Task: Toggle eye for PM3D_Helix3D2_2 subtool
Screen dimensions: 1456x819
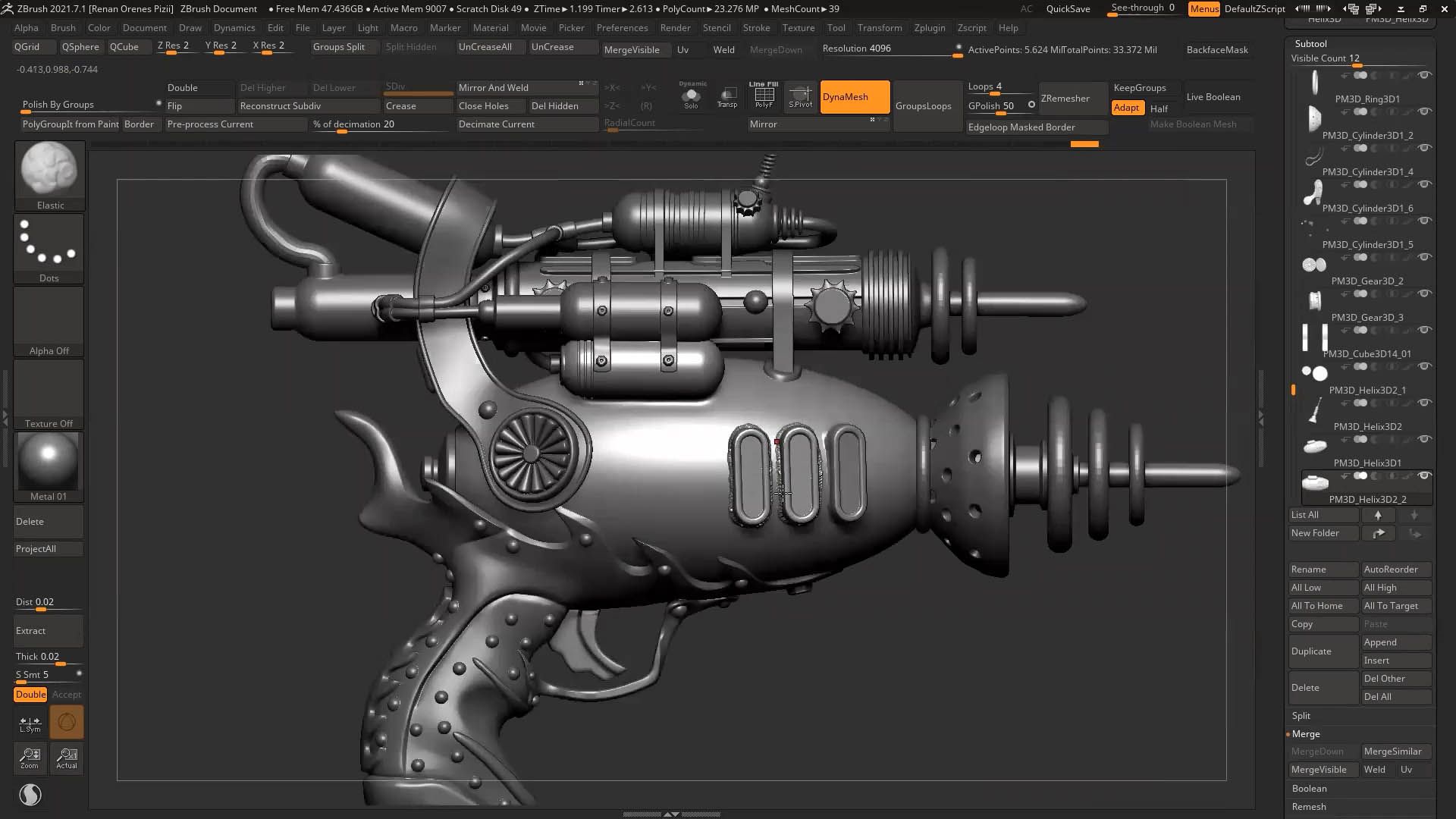Action: 1425,476
